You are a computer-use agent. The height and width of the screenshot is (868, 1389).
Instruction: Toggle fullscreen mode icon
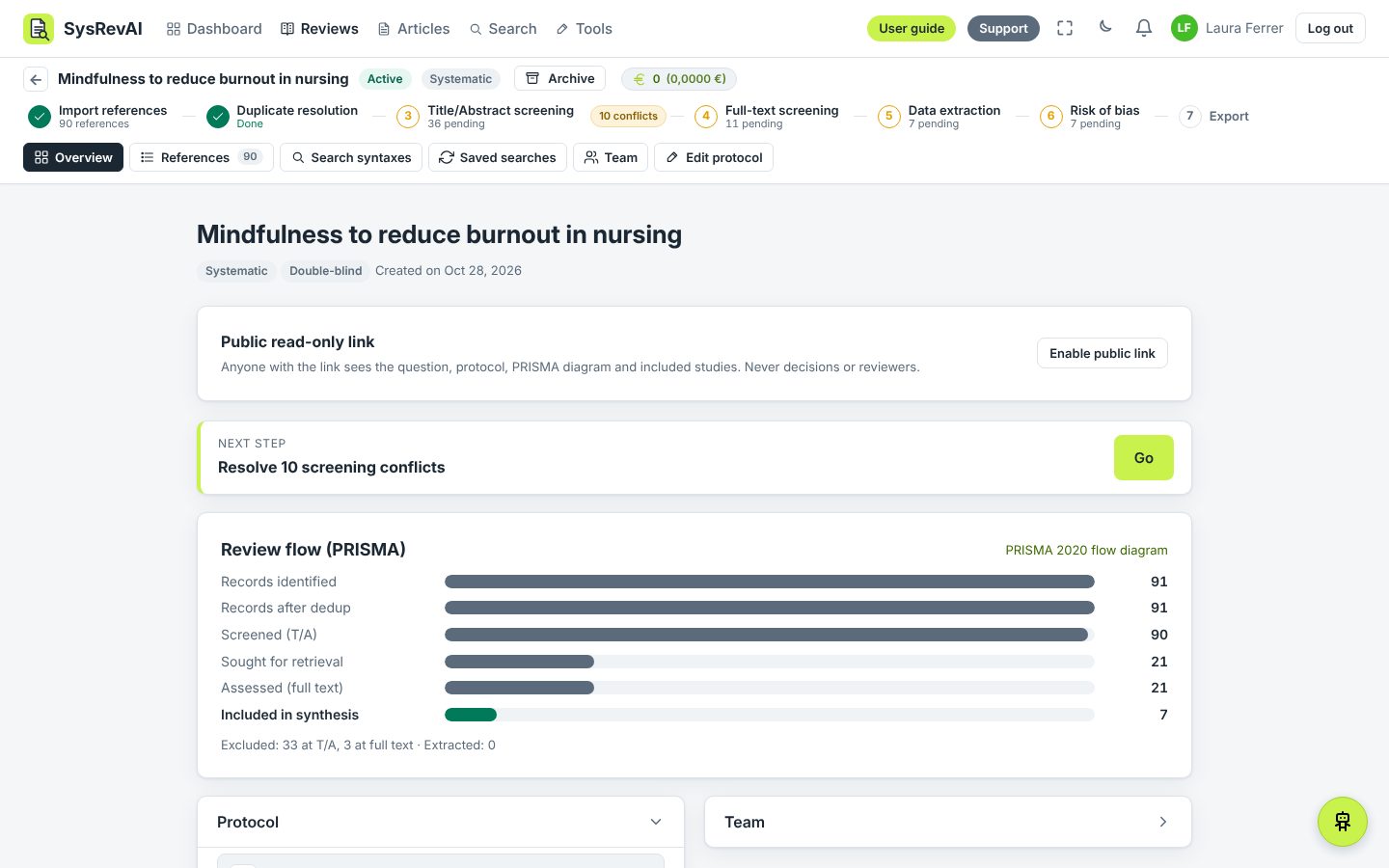[1065, 28]
